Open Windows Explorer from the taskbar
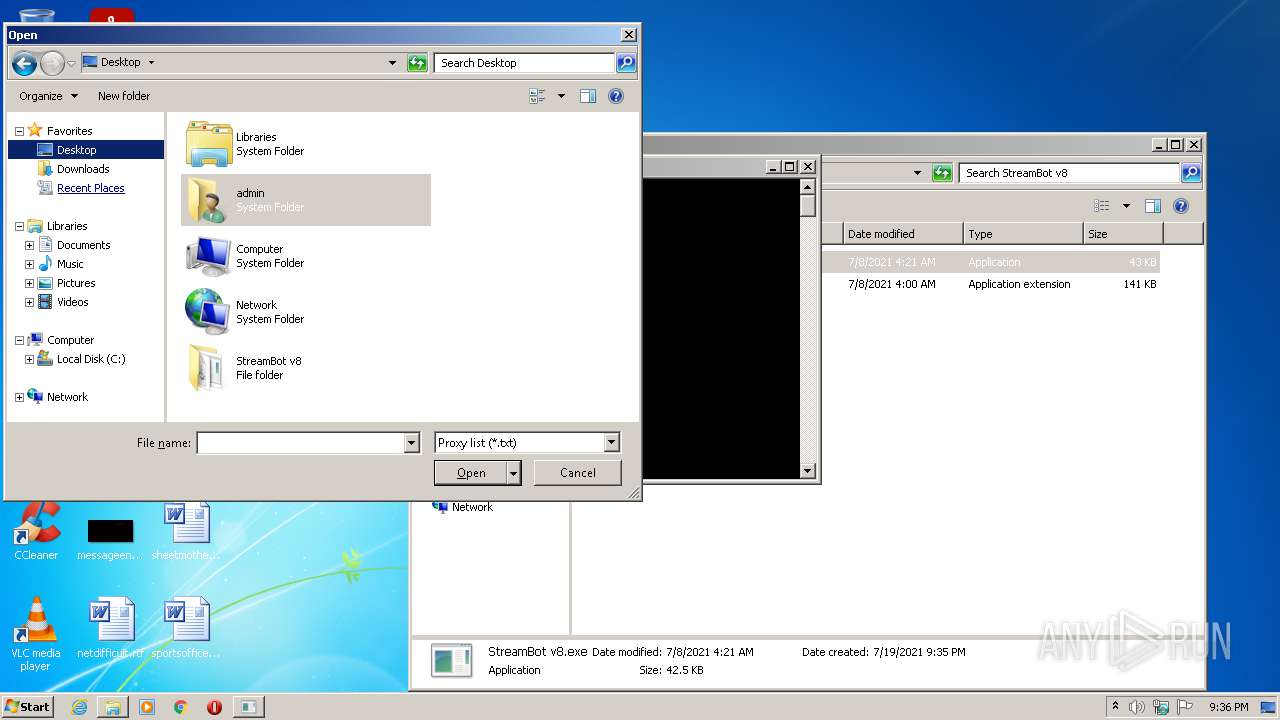Image resolution: width=1280 pixels, height=720 pixels. point(113,707)
